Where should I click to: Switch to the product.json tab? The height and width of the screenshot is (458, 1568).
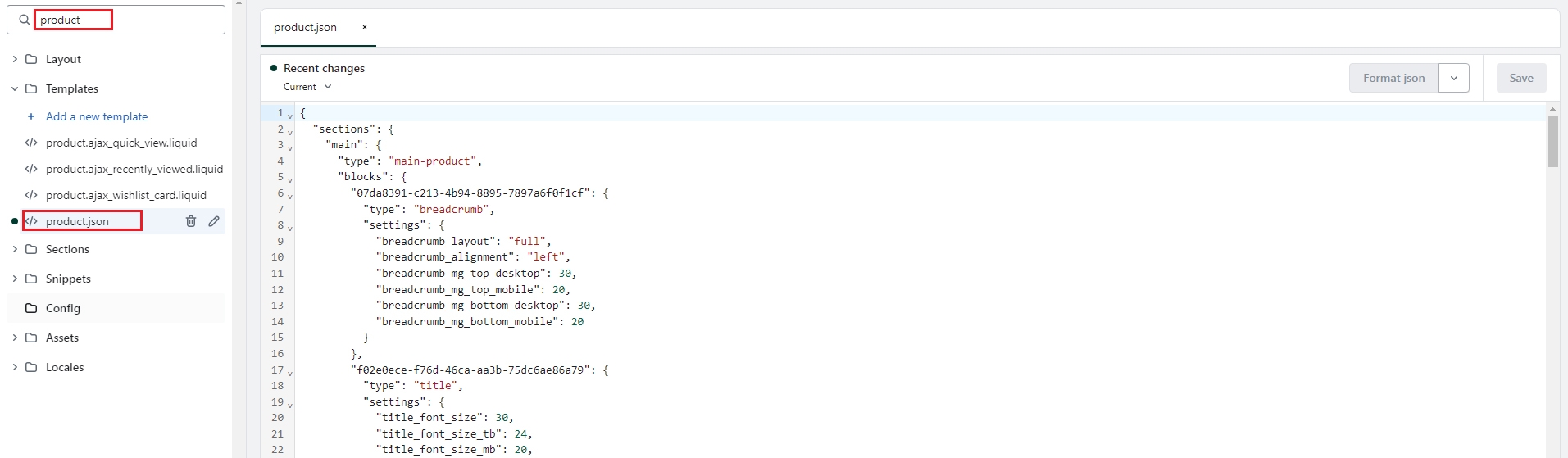coord(305,27)
